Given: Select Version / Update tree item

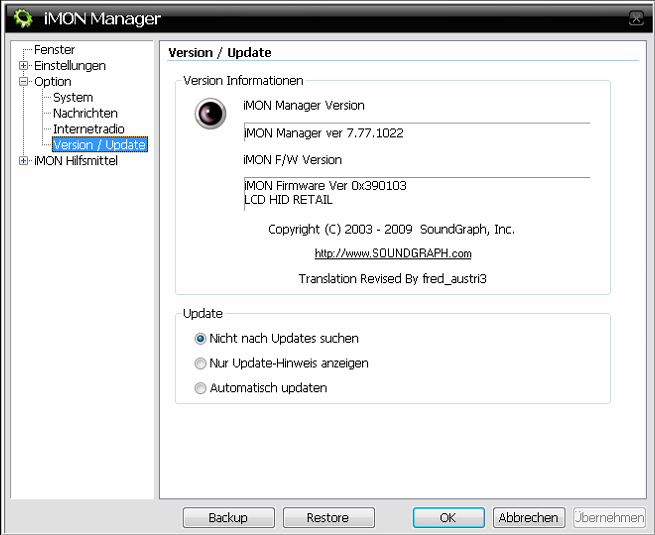Looking at the screenshot, I should [x=99, y=145].
